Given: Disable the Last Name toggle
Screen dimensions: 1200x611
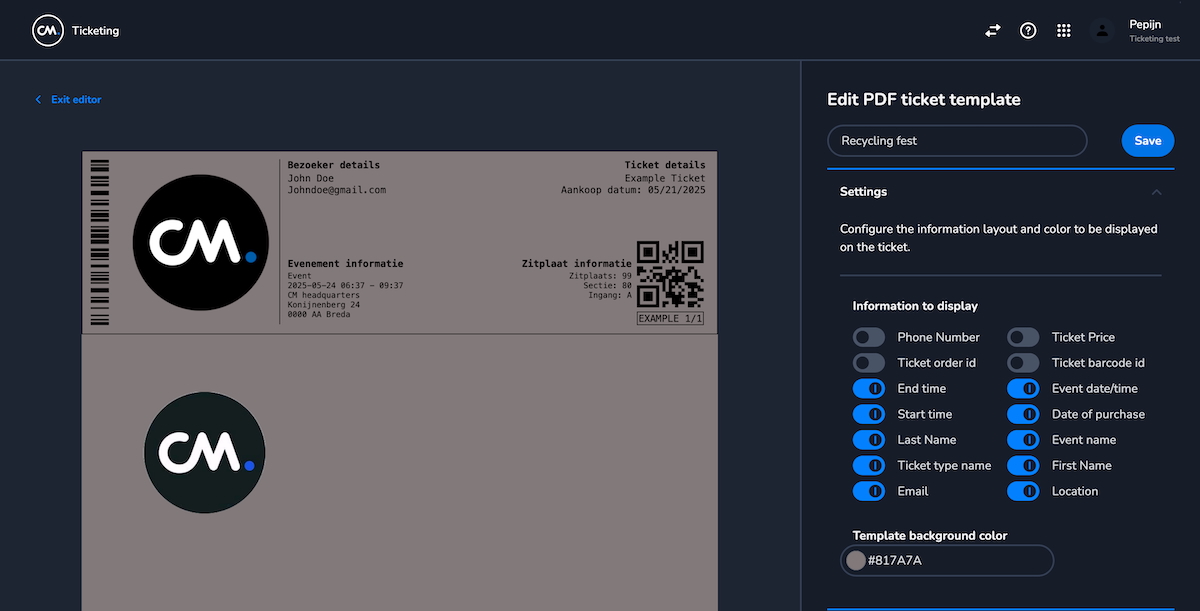Looking at the screenshot, I should click(869, 440).
